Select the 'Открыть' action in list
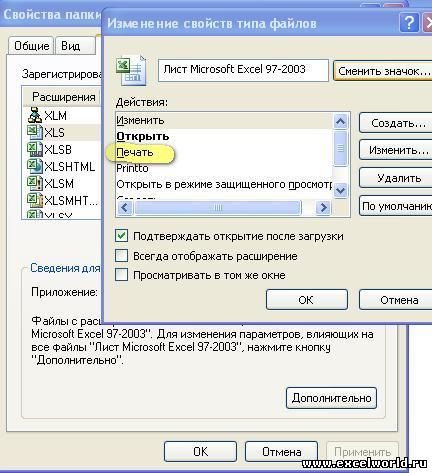 tap(224, 136)
